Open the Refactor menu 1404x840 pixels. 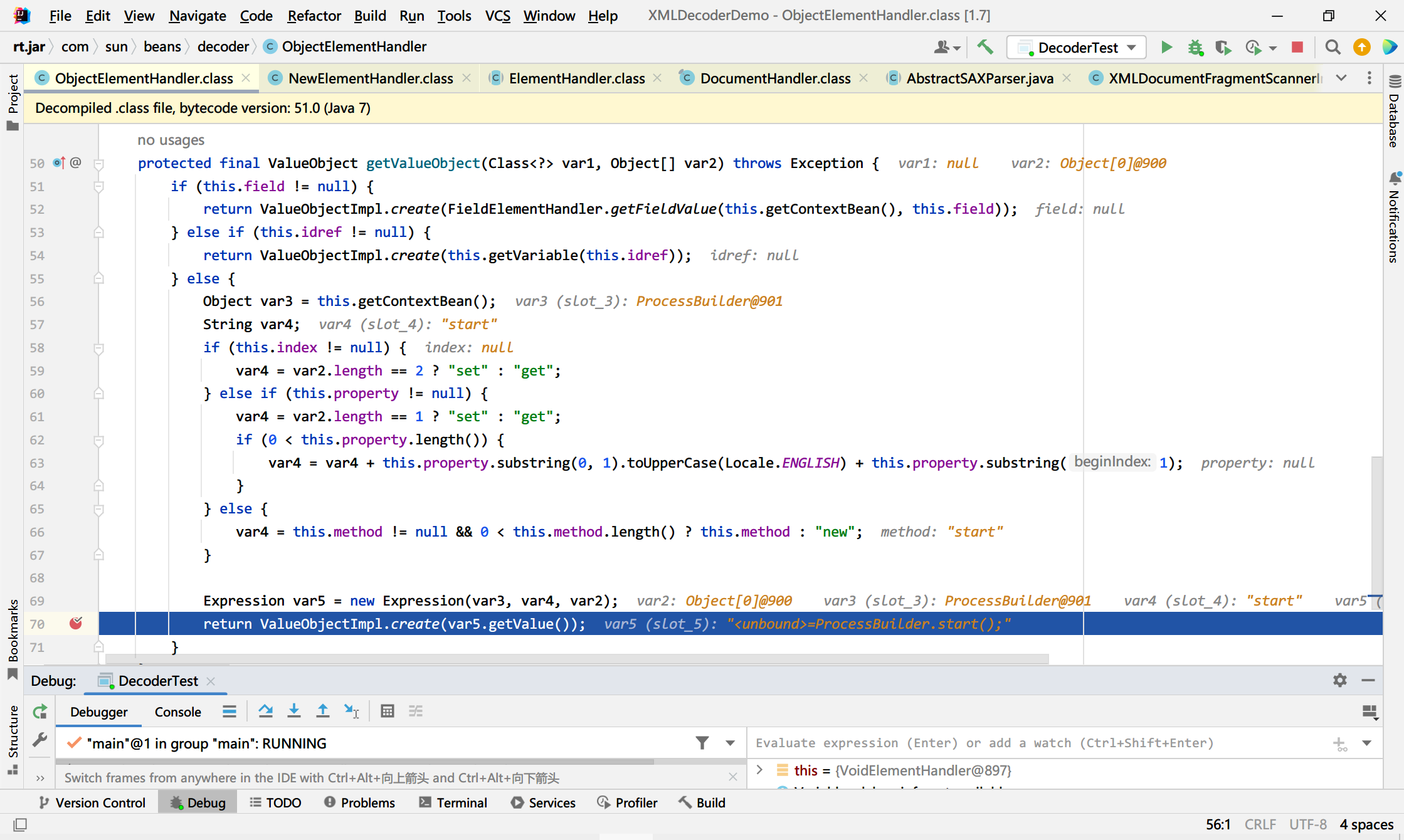click(314, 16)
